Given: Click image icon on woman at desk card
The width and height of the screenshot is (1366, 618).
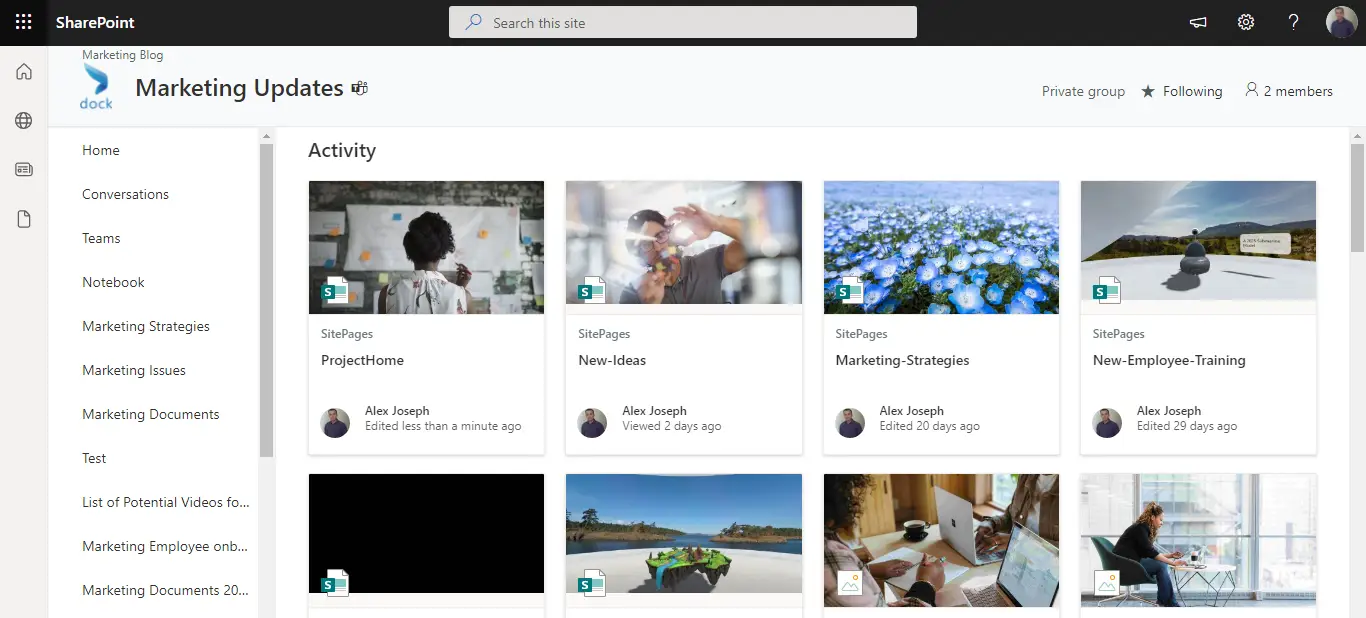Looking at the screenshot, I should coord(1107,583).
